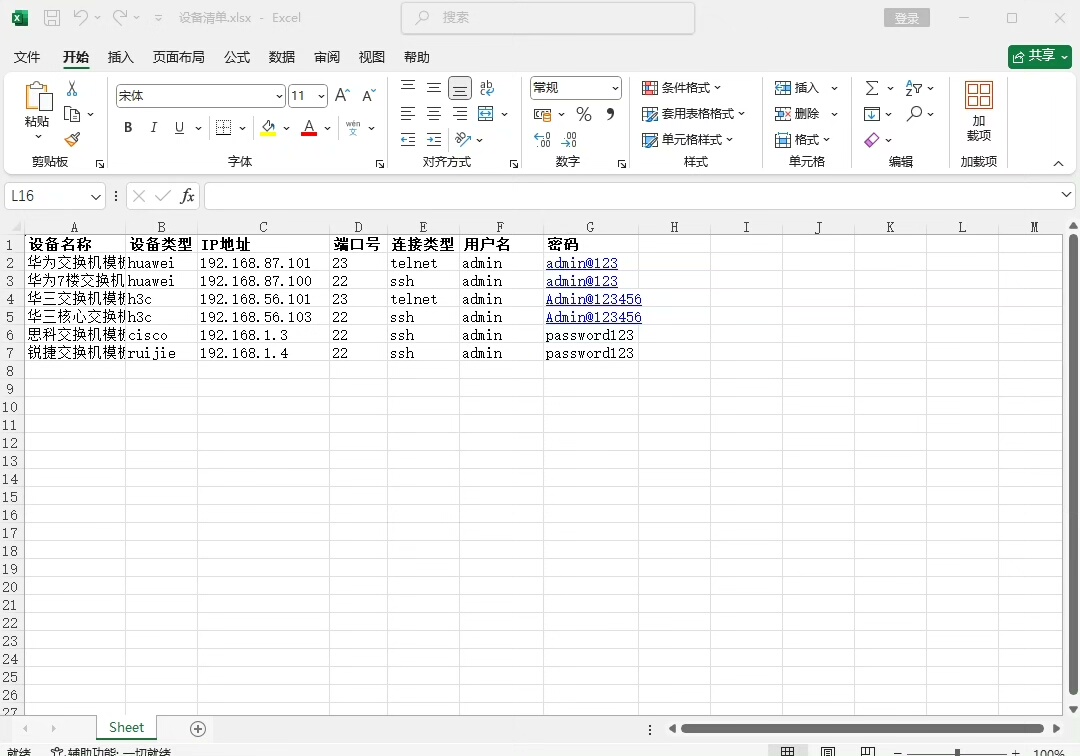1080x756 pixels.
Task: Open the 公式 ribbon tab
Action: tap(237, 57)
